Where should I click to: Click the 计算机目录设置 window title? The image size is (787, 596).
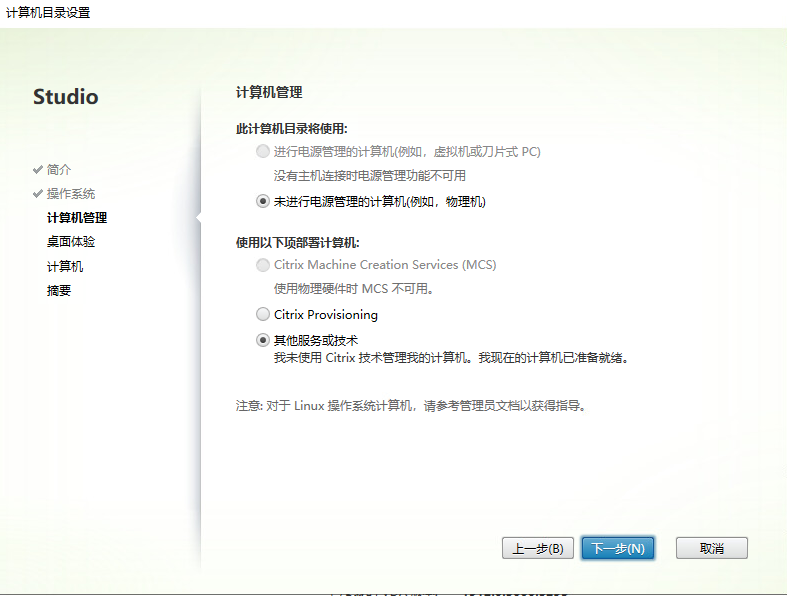pos(48,12)
